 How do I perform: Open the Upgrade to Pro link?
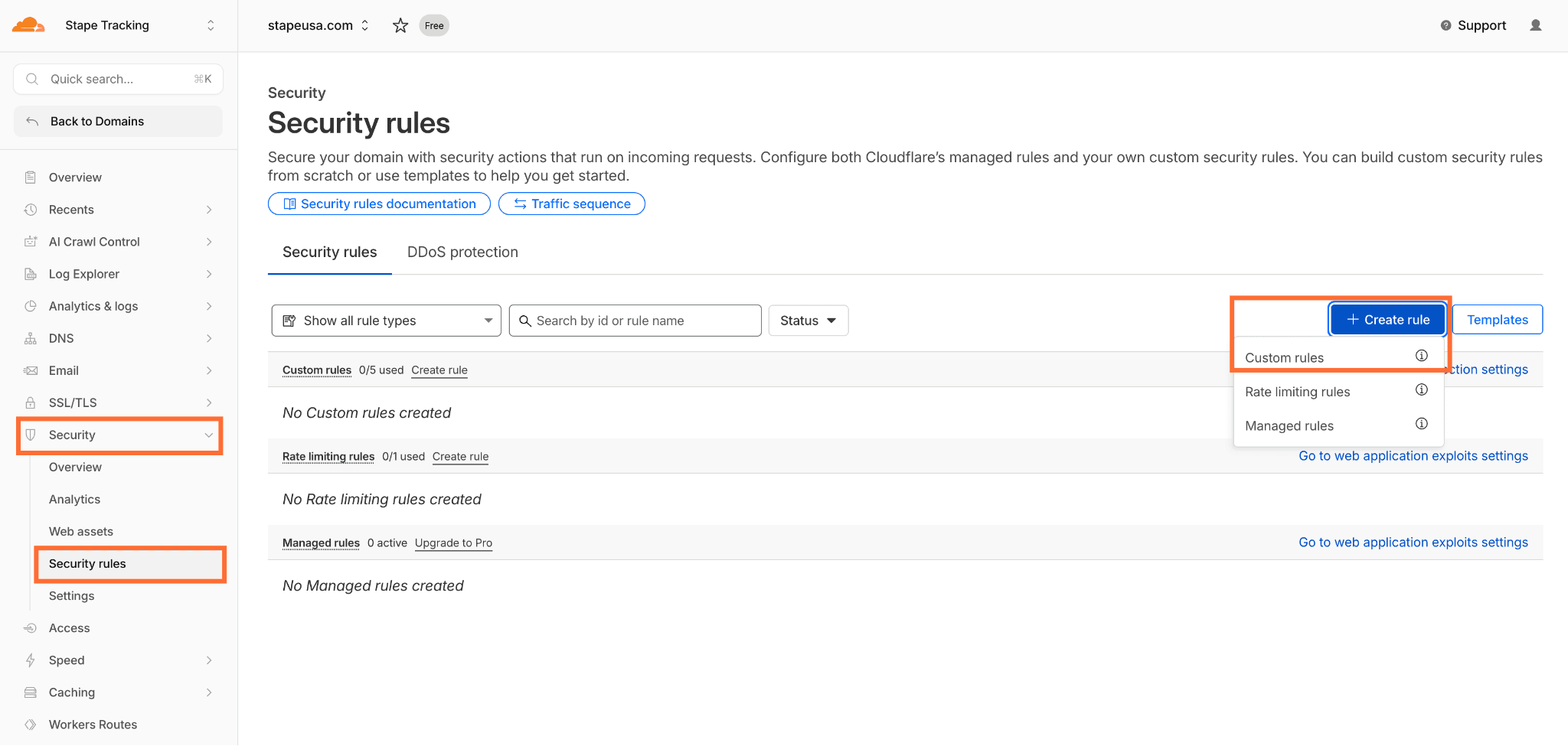click(453, 543)
